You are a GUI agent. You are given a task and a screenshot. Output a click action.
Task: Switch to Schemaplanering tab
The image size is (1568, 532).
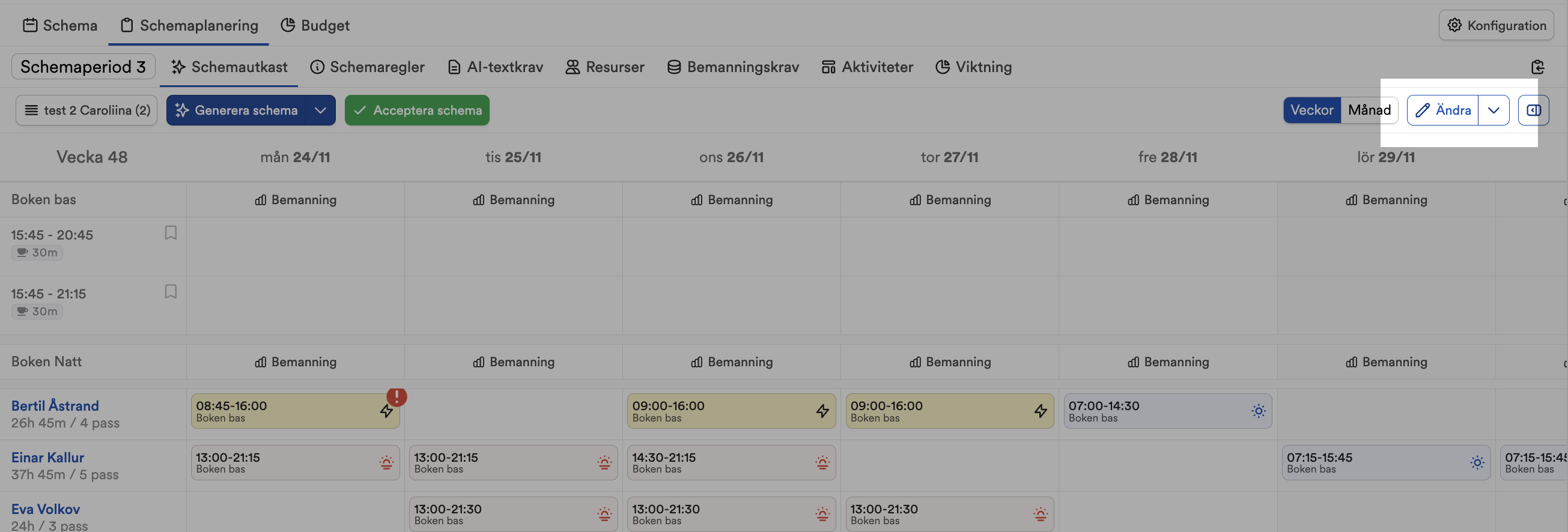click(x=189, y=25)
